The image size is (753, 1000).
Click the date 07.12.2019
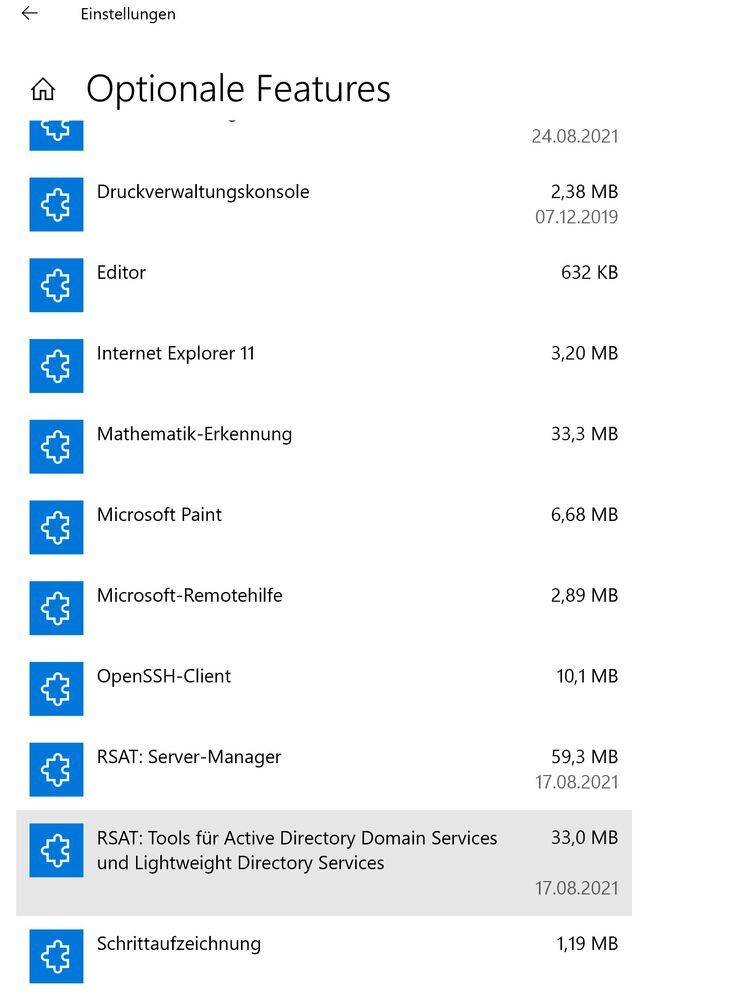[x=576, y=217]
